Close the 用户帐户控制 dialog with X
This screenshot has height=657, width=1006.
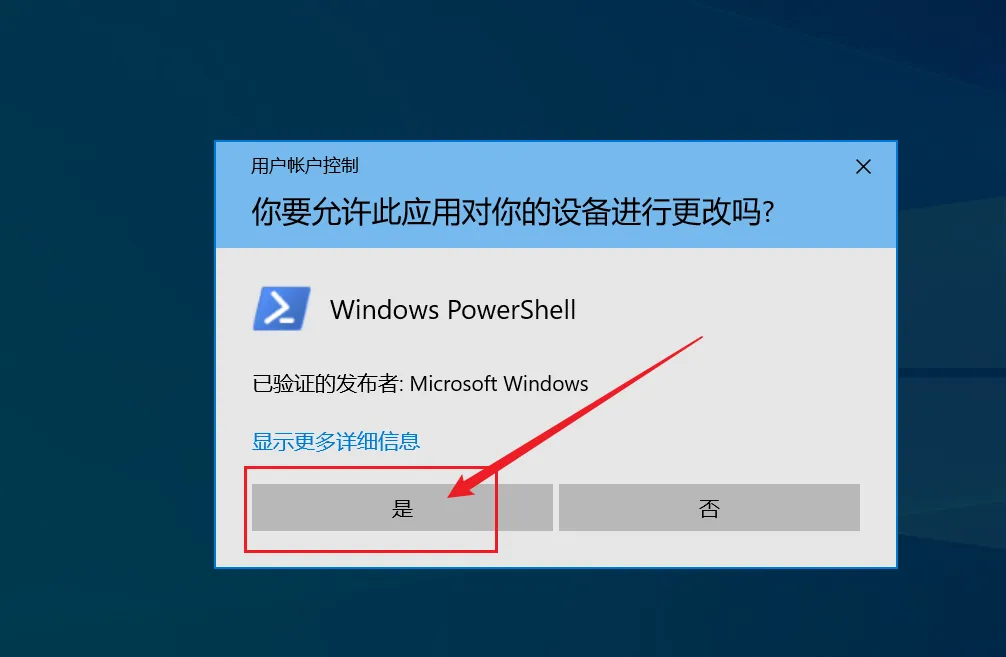tap(863, 167)
